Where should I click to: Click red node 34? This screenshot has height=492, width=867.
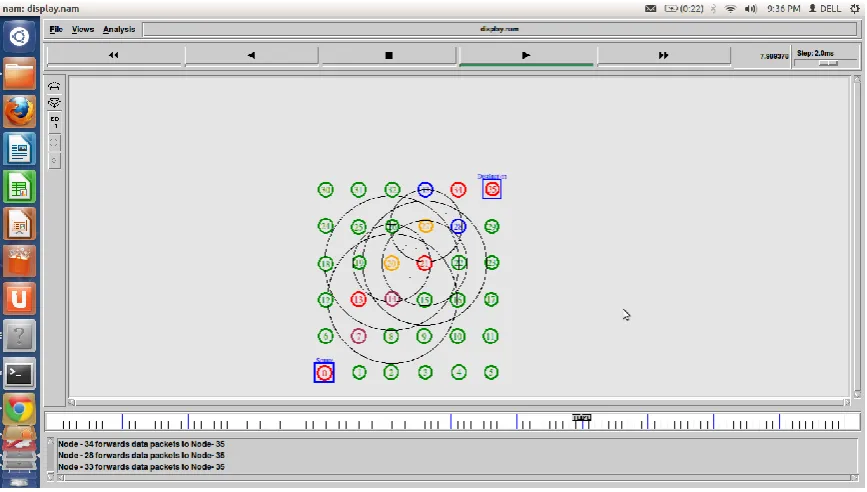pos(458,190)
